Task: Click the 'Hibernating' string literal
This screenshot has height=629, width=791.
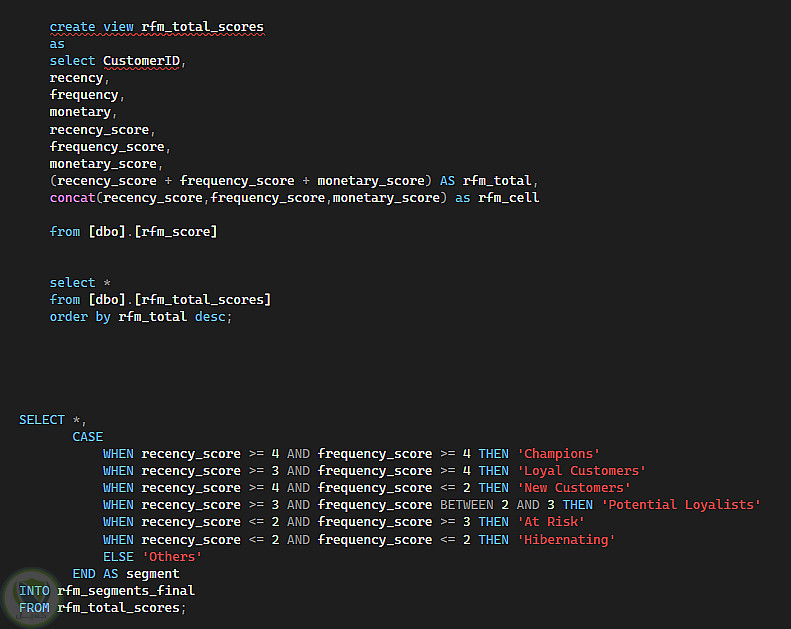Action: point(566,540)
